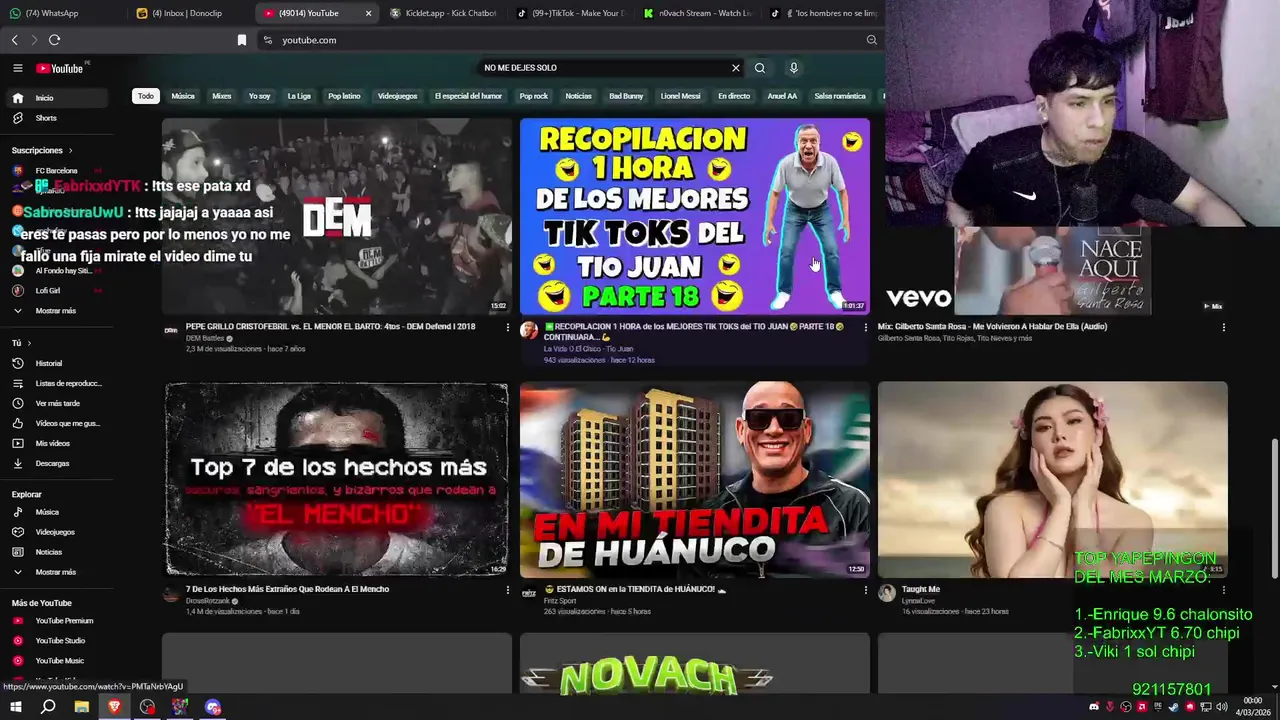Play the Tio Juan TikToks recopilación thumbnail
The width and height of the screenshot is (1280, 720).
click(x=695, y=216)
